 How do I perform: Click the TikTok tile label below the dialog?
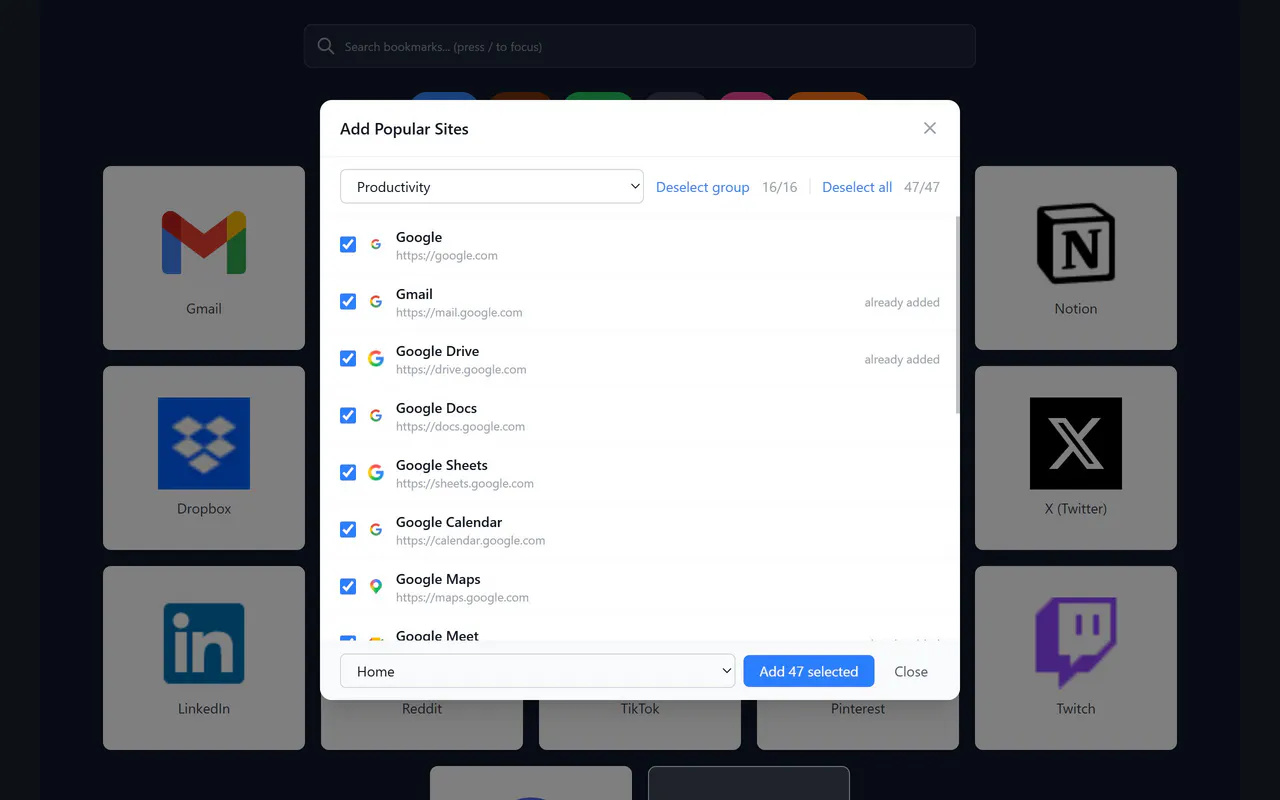640,708
